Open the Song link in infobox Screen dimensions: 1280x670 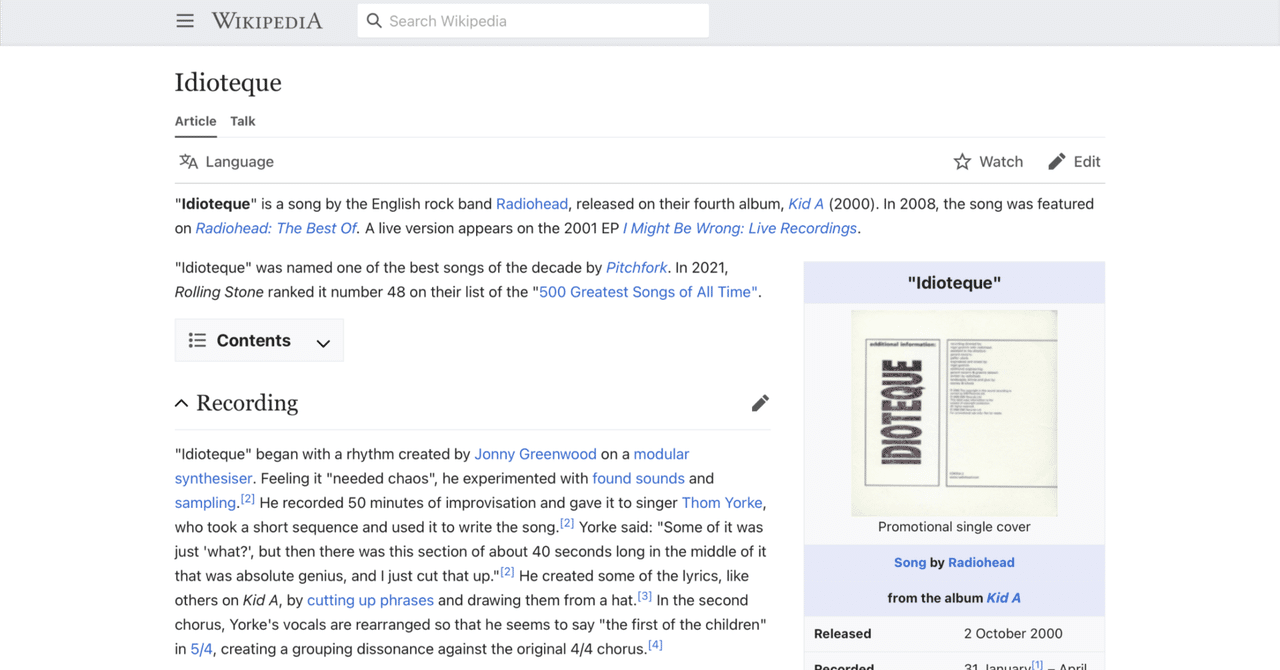click(909, 563)
